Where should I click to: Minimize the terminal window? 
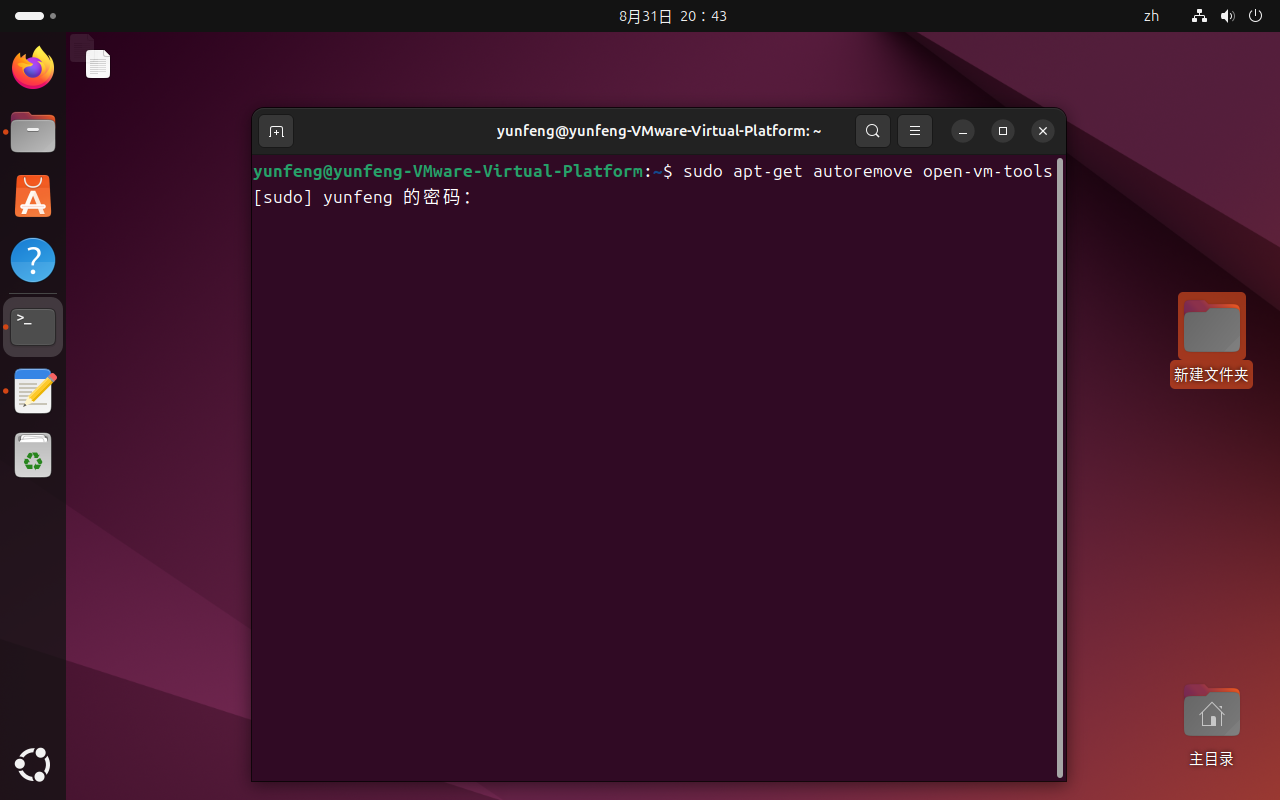point(963,131)
